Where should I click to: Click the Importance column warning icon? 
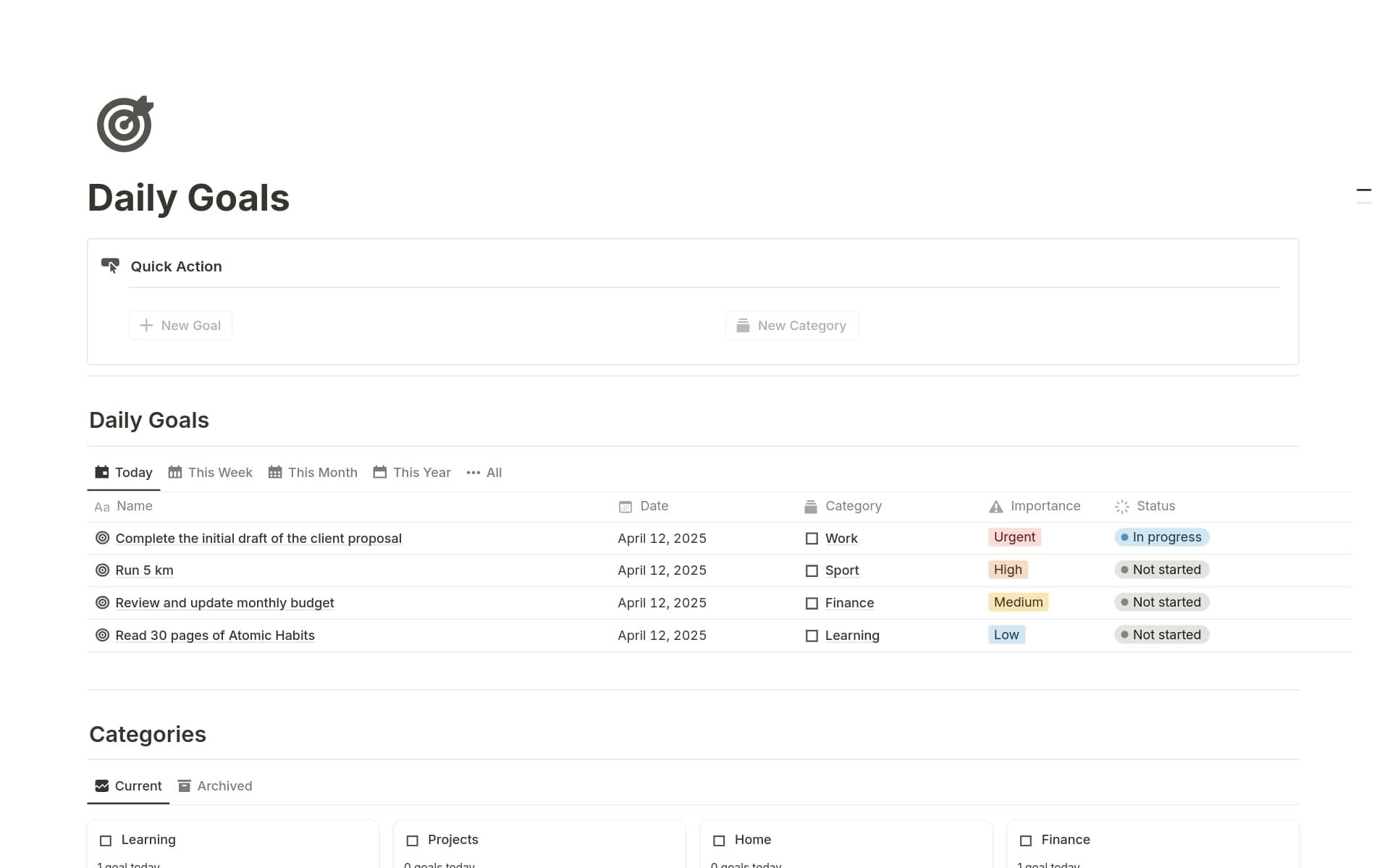(x=996, y=507)
